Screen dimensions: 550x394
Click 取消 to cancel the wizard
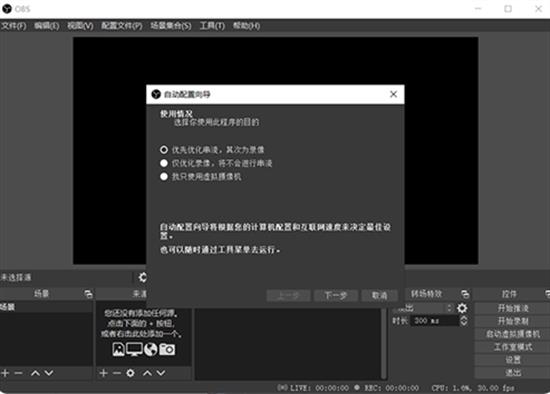(380, 295)
